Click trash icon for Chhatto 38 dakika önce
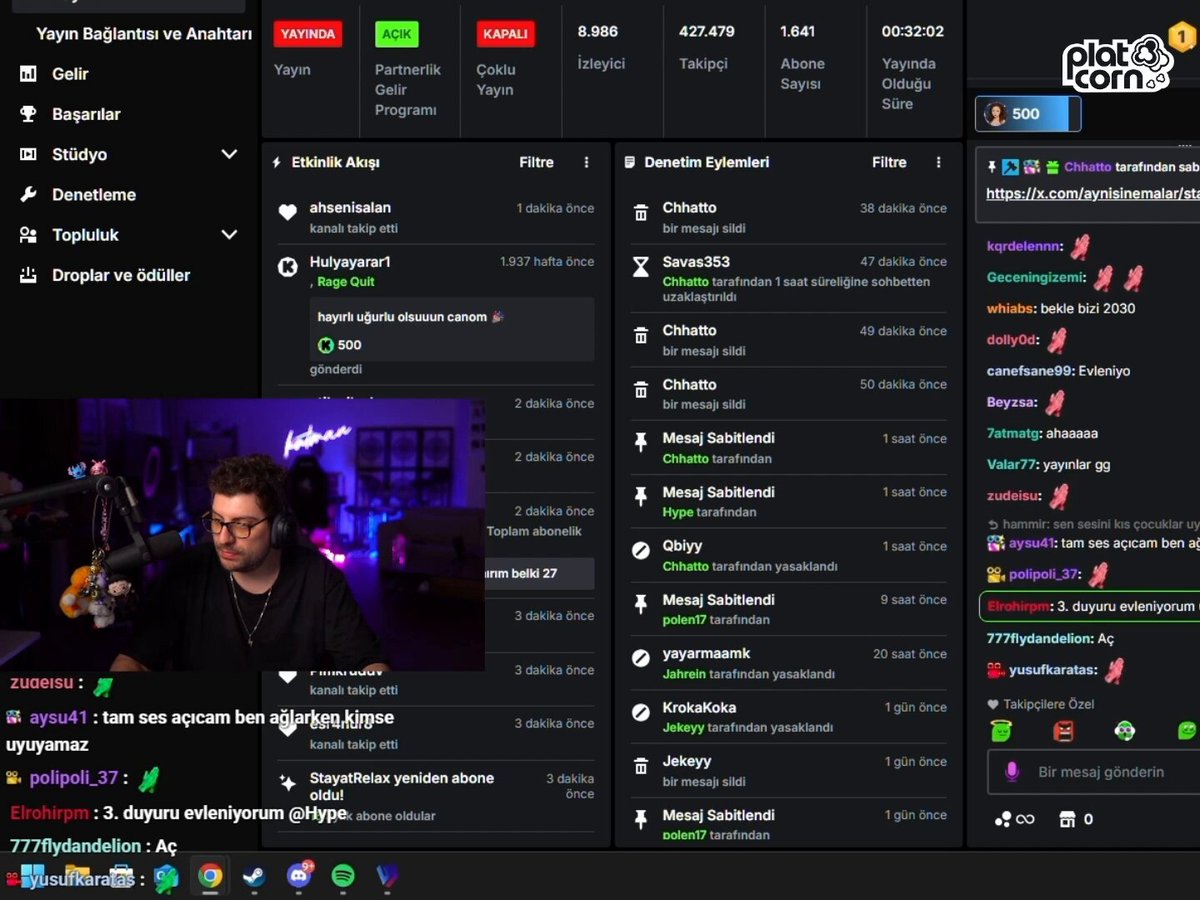Viewport: 1200px width, 900px height. coord(641,213)
